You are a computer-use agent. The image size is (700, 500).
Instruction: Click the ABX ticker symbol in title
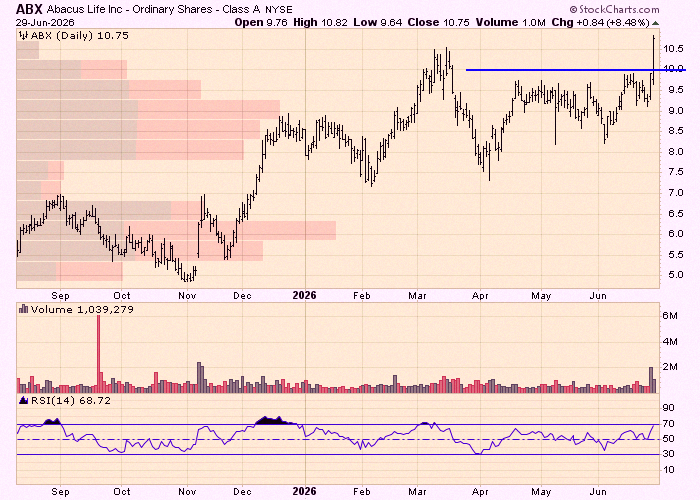click(x=29, y=9)
